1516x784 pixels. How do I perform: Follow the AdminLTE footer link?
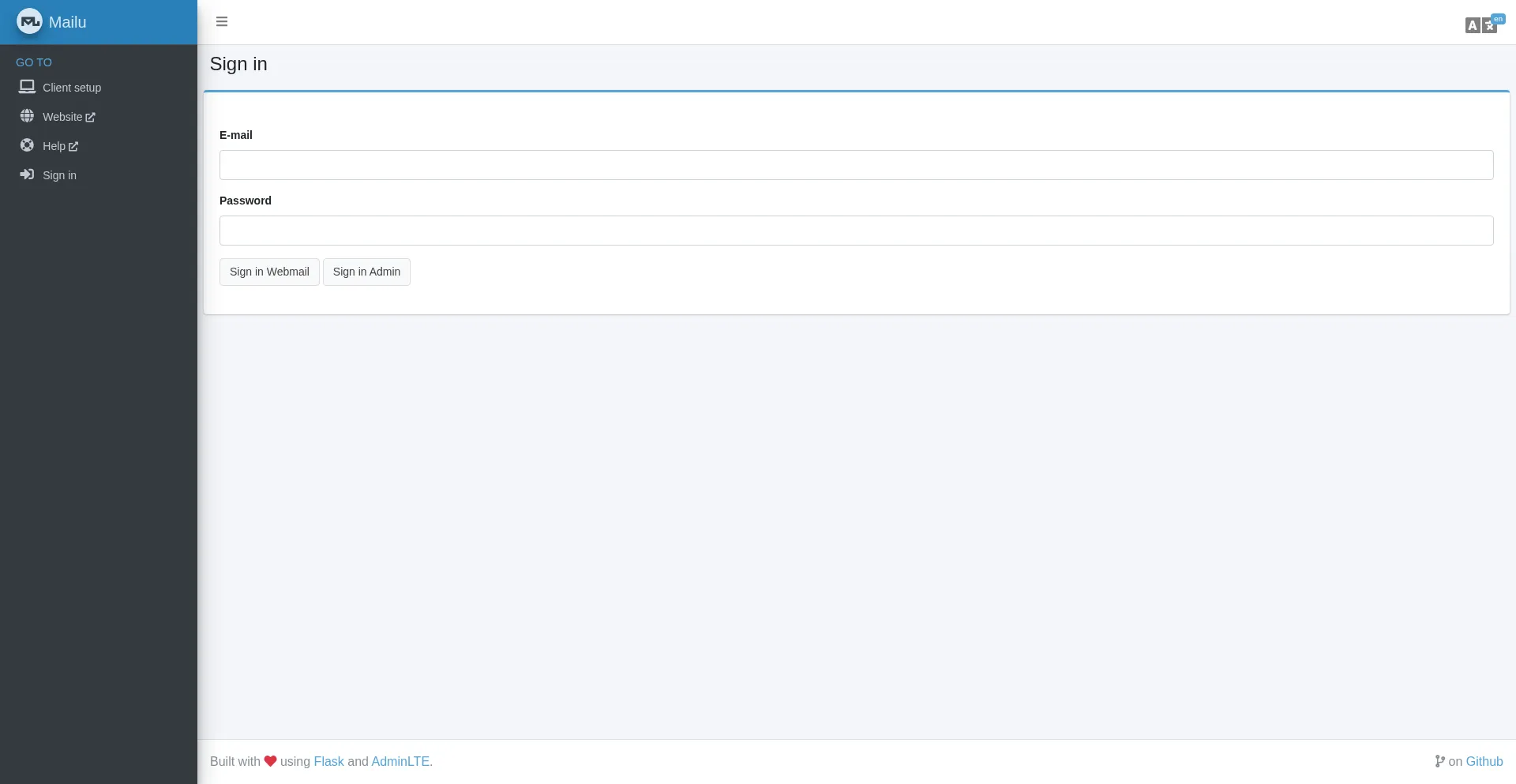(400, 761)
